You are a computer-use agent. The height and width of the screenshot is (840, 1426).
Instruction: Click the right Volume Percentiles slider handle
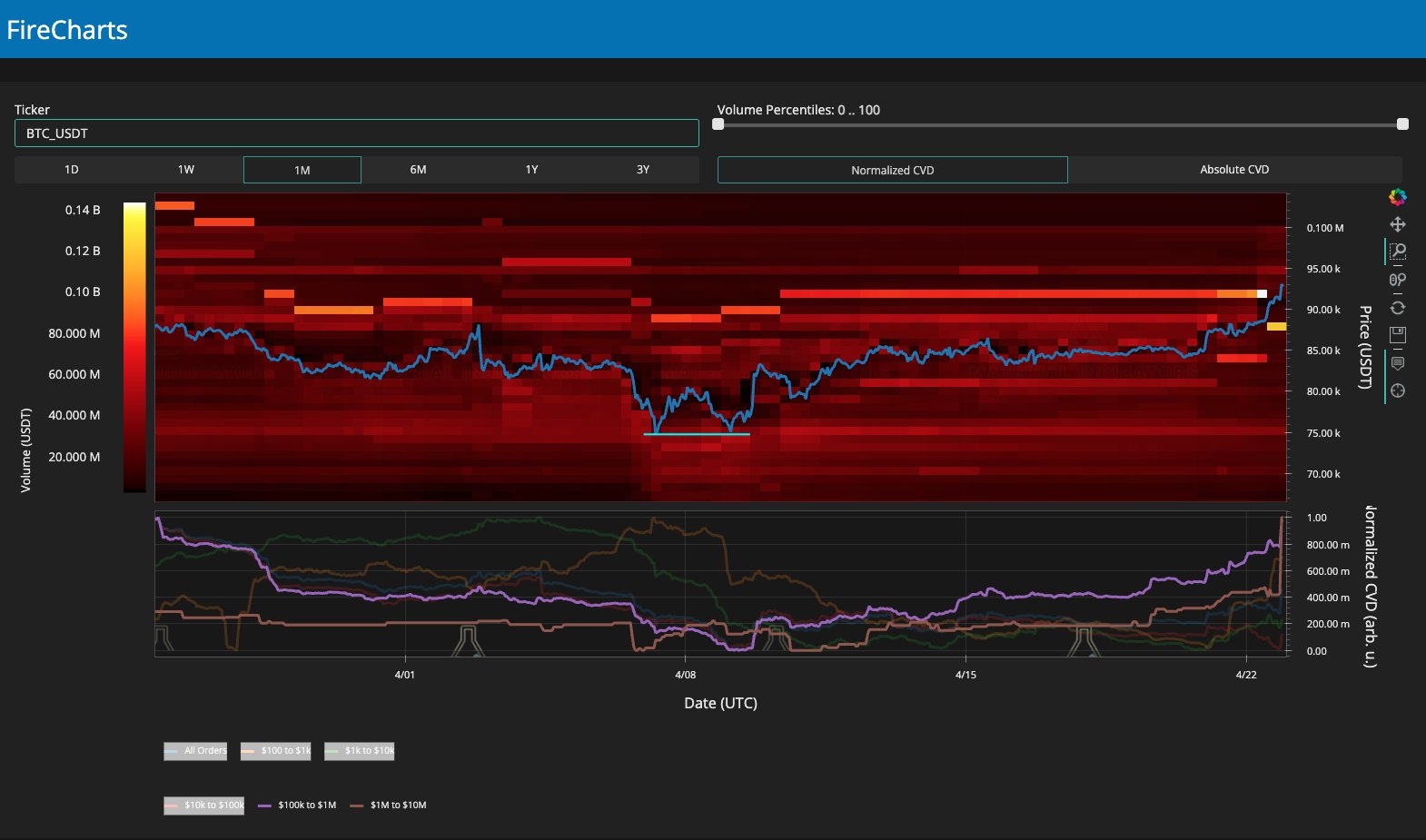pos(1402,124)
